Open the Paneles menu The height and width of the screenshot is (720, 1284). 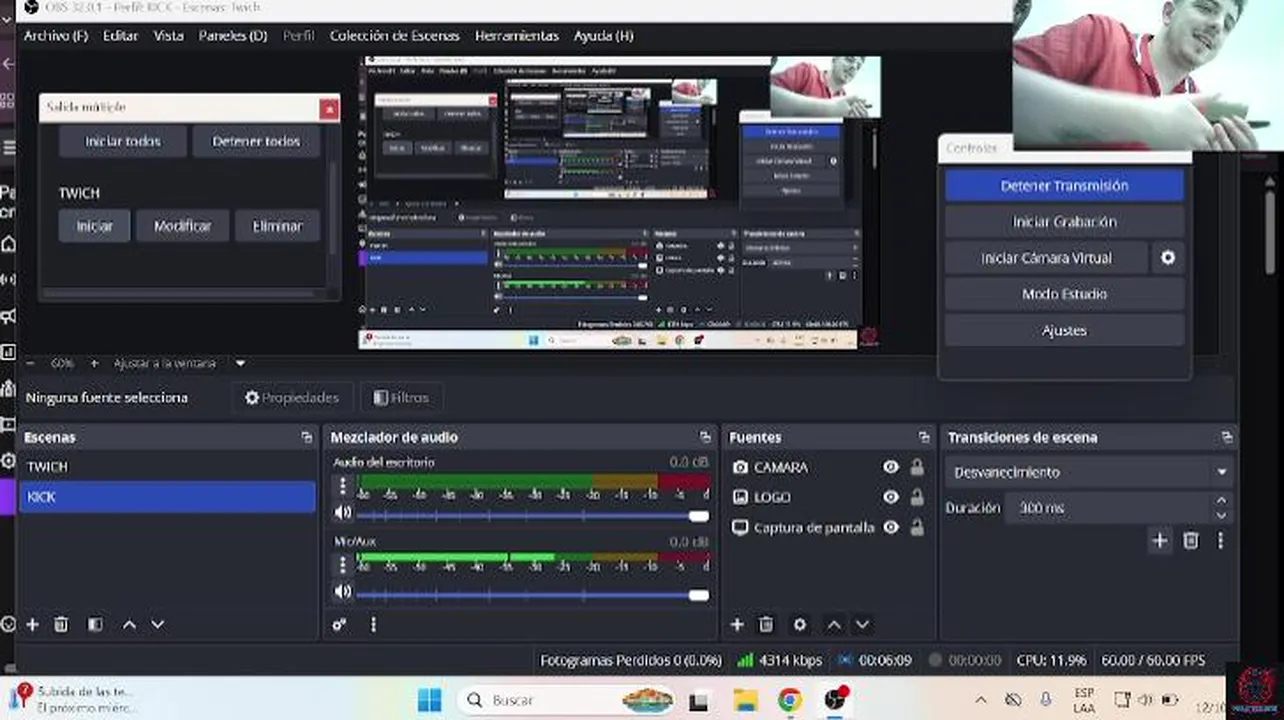[233, 35]
